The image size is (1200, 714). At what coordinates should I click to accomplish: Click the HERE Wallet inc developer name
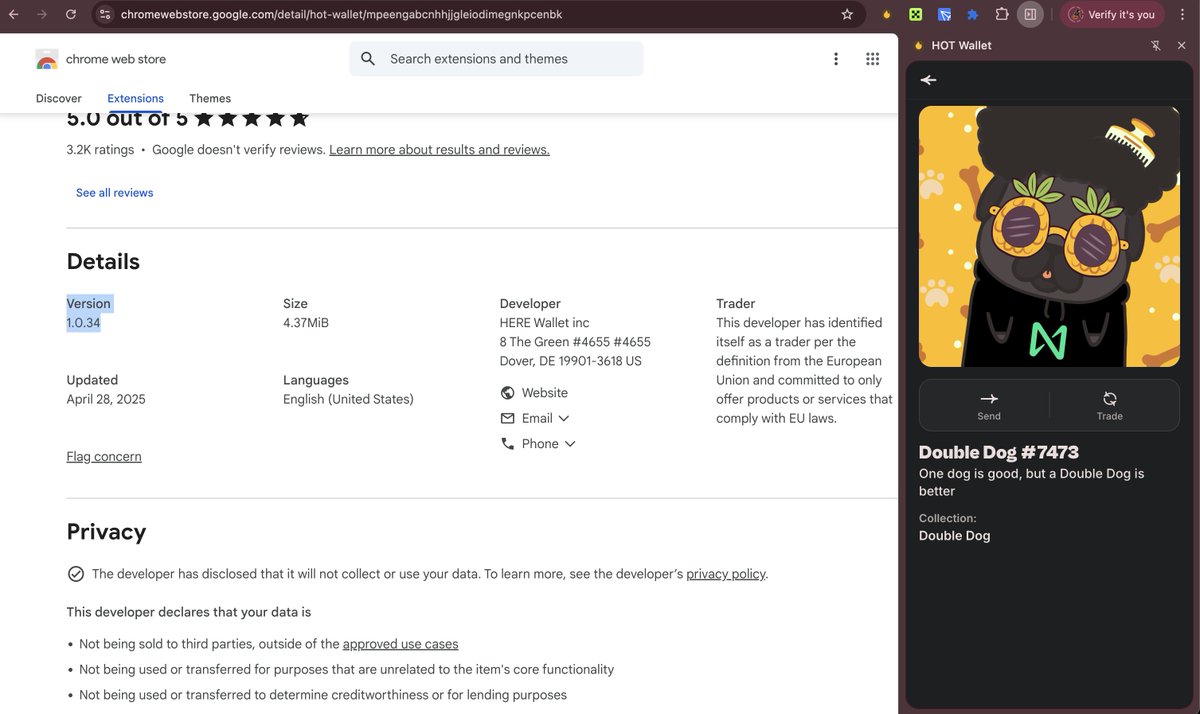(545, 323)
